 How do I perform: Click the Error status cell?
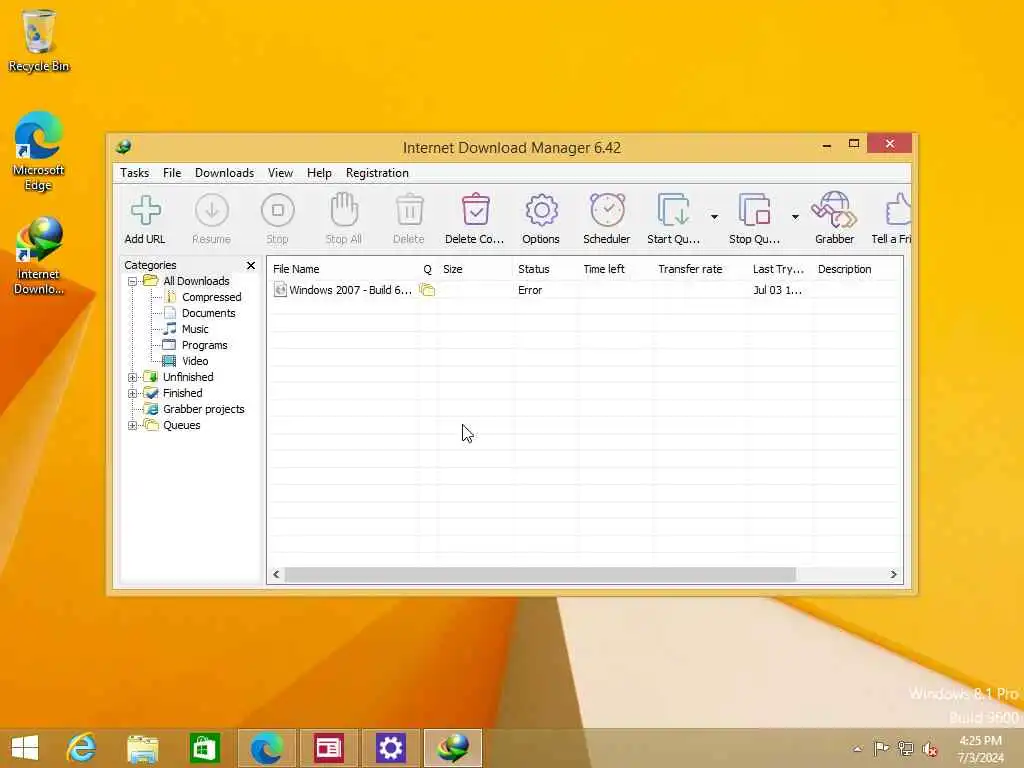(x=530, y=290)
